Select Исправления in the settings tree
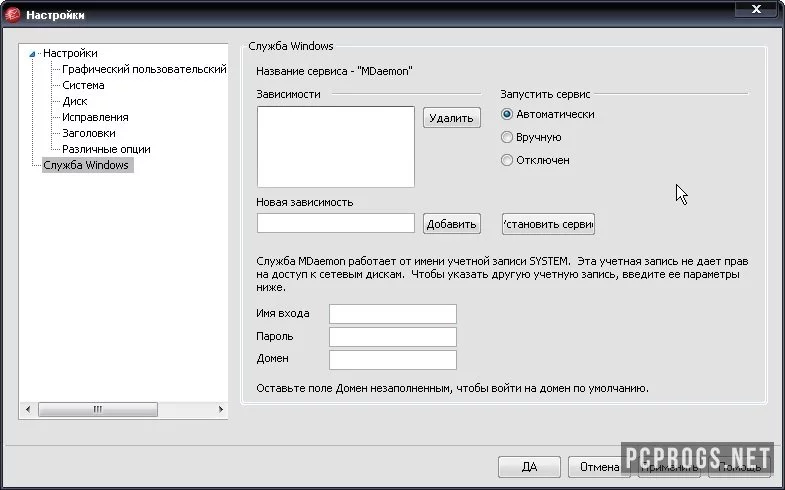The width and height of the screenshot is (785, 490). coord(95,117)
